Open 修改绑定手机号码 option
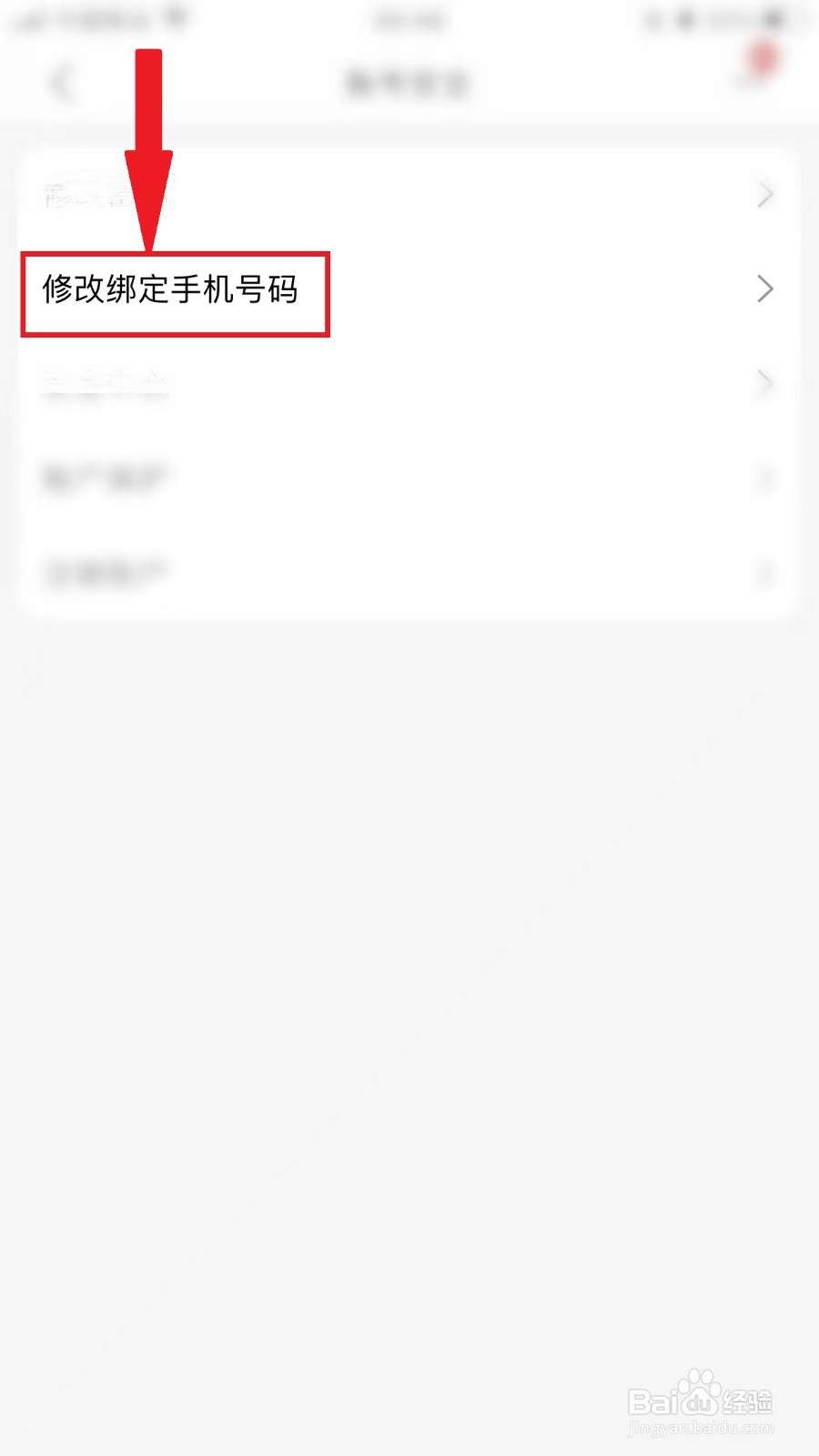The width and height of the screenshot is (819, 1456). (408, 289)
